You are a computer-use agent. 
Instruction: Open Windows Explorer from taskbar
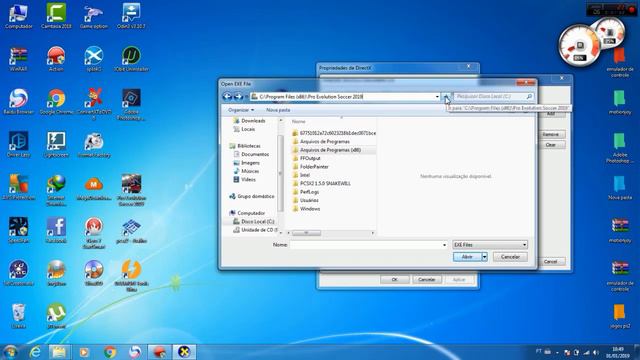tap(59, 352)
